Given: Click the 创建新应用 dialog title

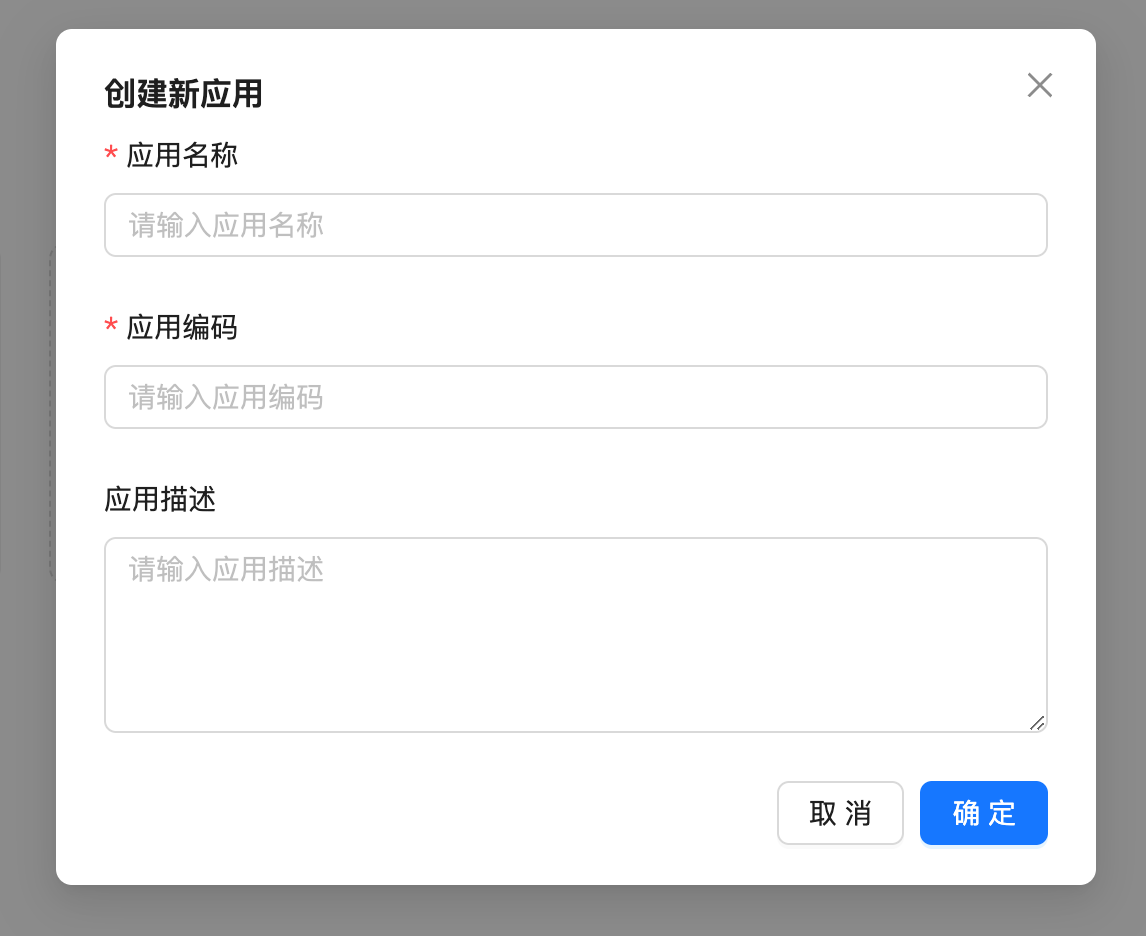Looking at the screenshot, I should [x=183, y=95].
